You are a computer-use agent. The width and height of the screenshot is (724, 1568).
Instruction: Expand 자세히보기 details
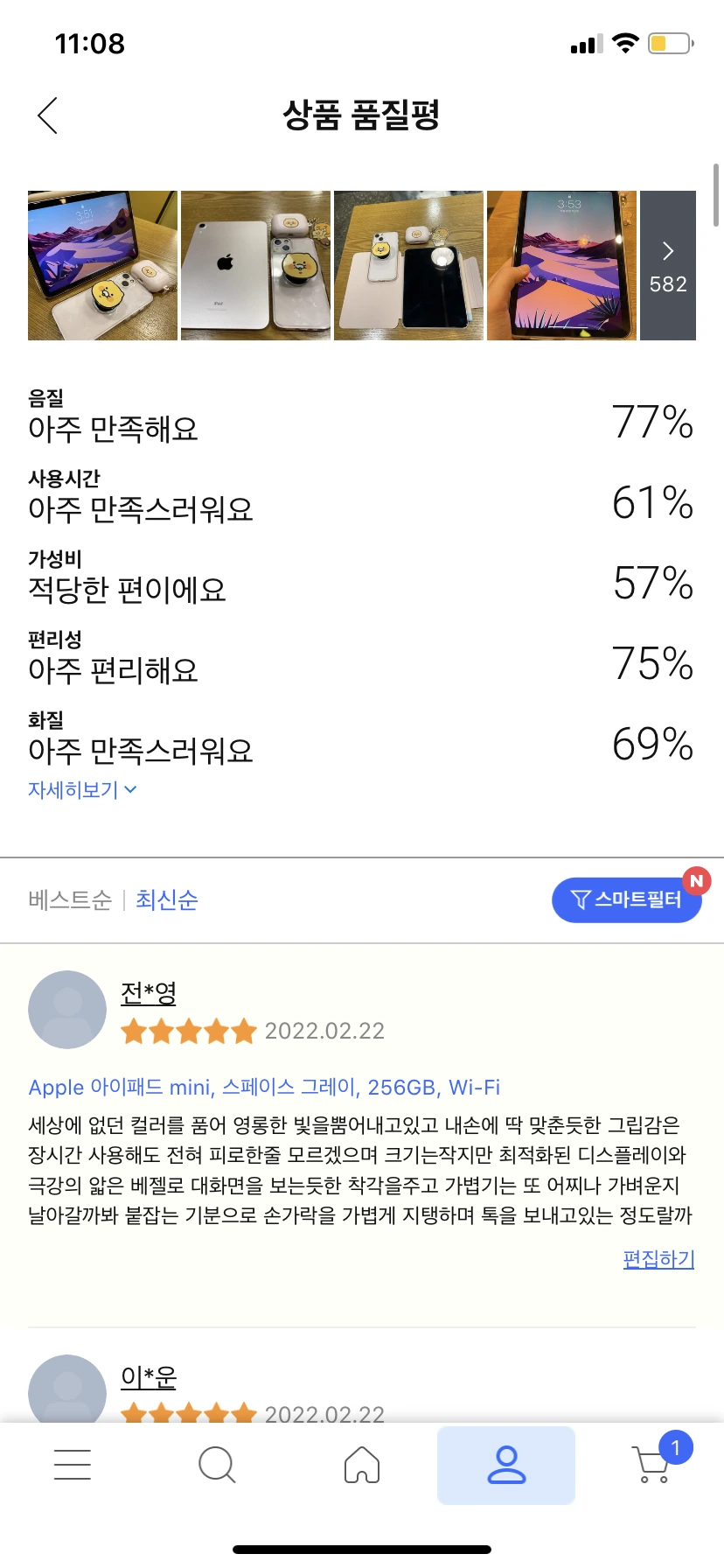[x=82, y=790]
